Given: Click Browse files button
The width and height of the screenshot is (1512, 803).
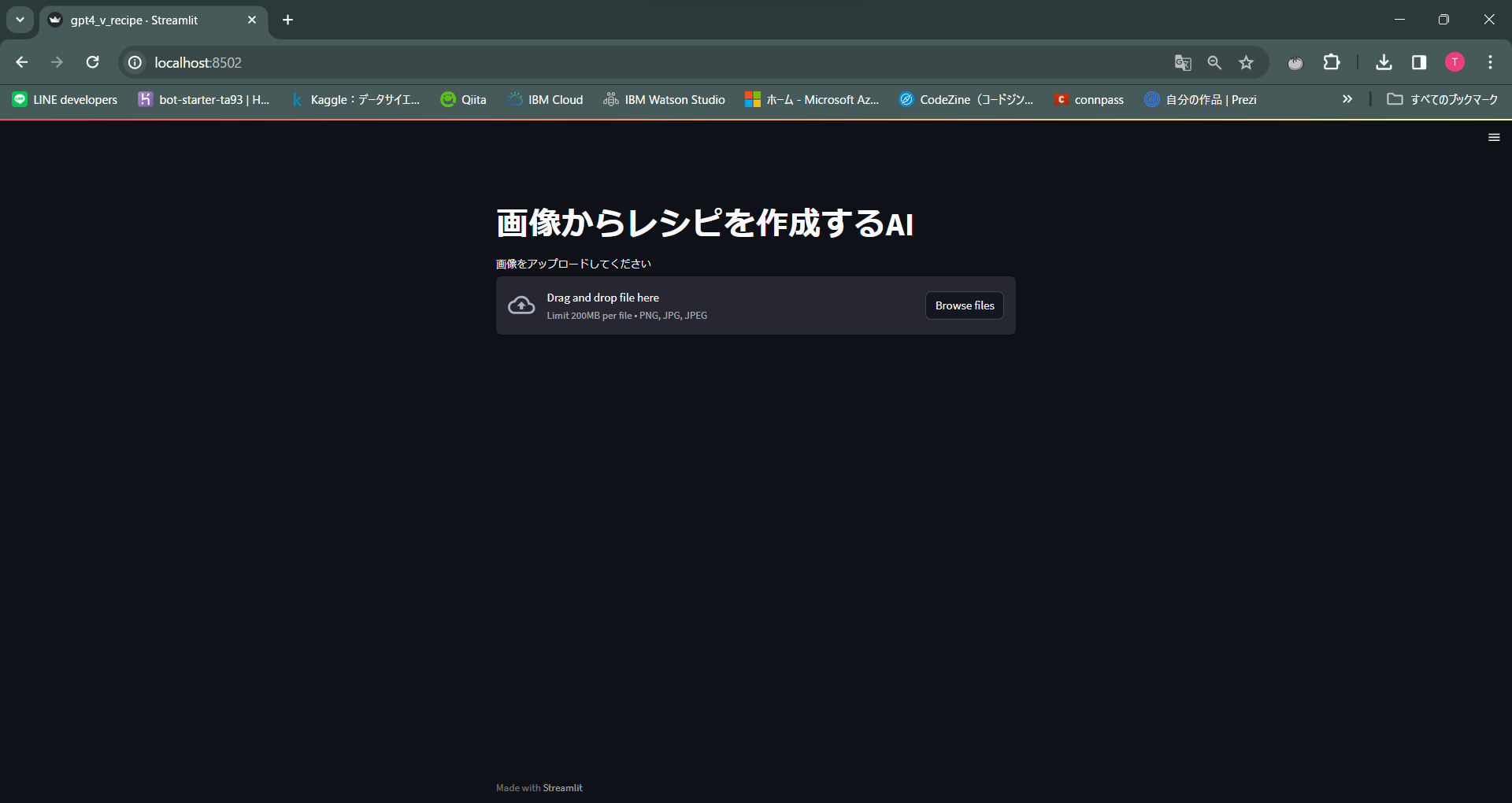Looking at the screenshot, I should point(965,305).
